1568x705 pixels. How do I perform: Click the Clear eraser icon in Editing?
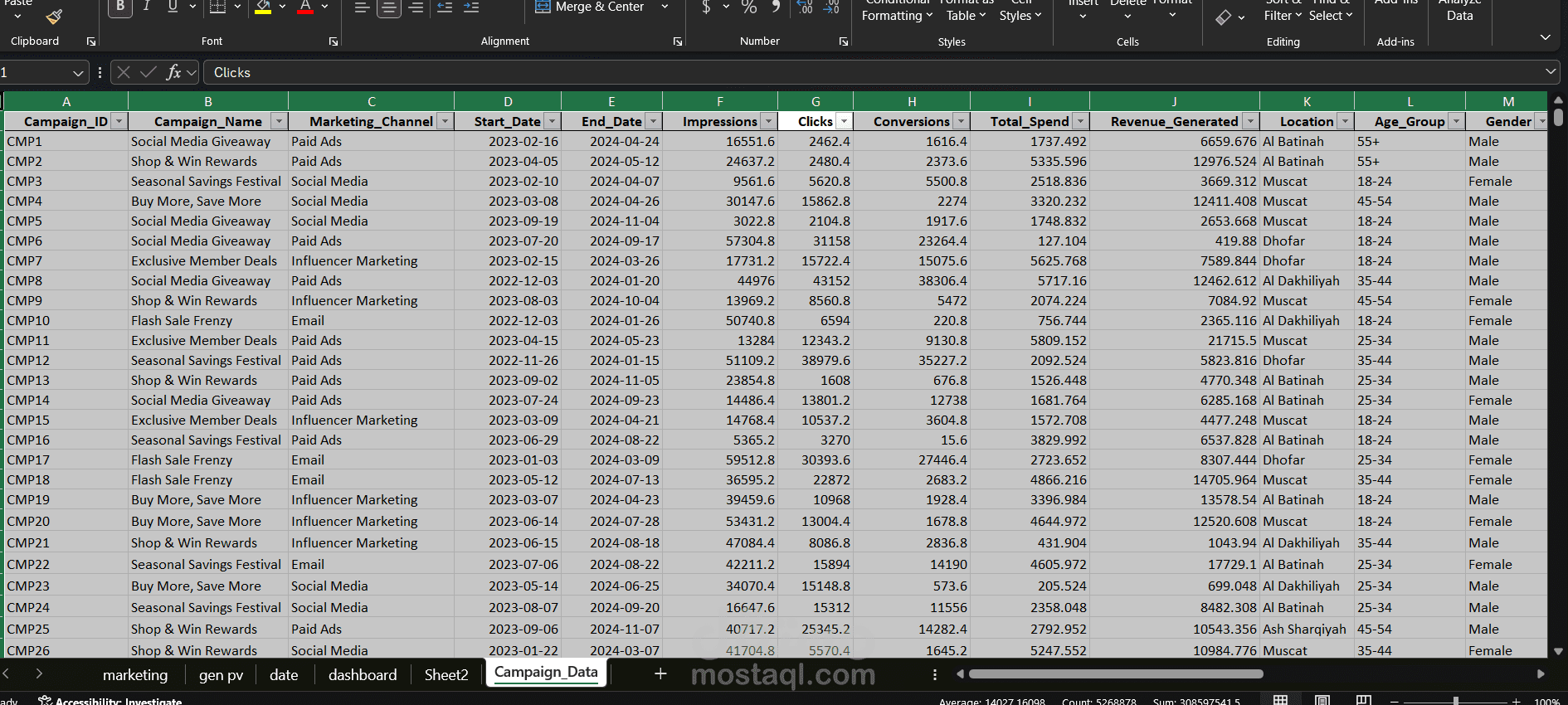pos(1224,17)
